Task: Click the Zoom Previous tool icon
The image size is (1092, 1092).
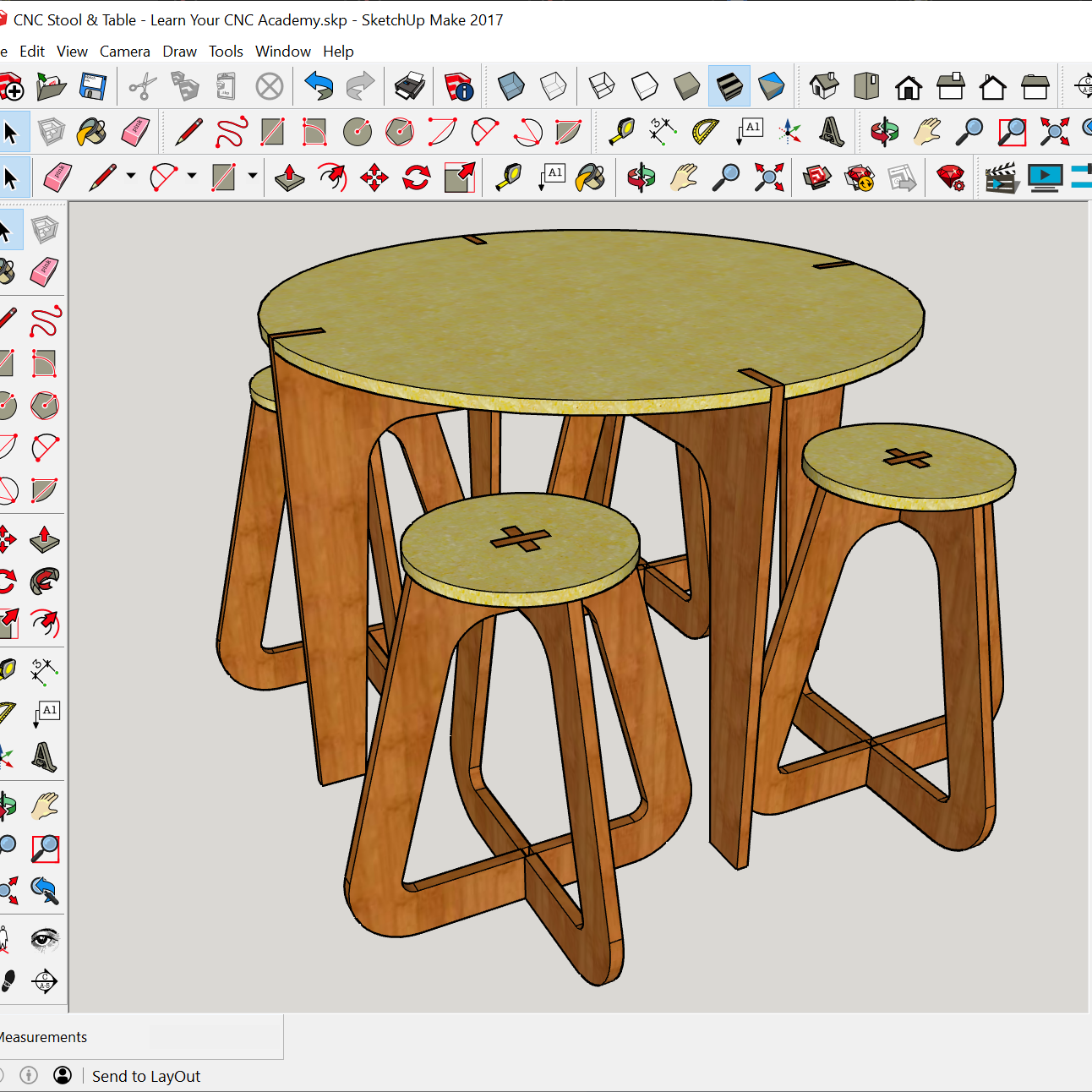Action: (45, 890)
